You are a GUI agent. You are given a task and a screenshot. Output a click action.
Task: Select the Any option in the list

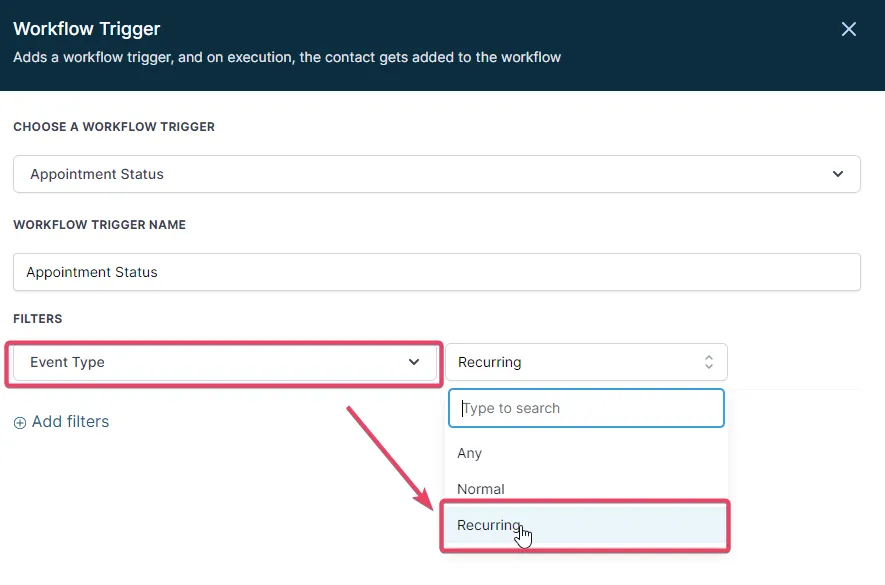click(470, 453)
